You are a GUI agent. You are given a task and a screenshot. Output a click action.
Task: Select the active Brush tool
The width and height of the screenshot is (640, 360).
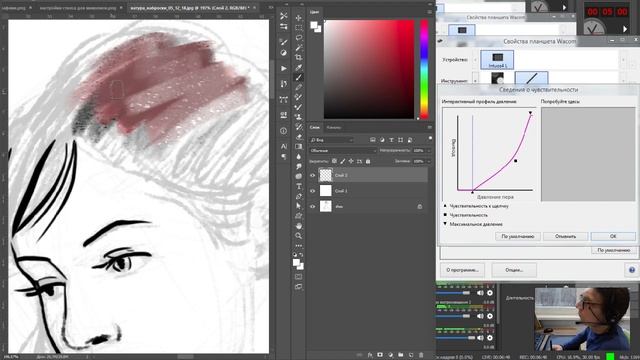coord(299,78)
